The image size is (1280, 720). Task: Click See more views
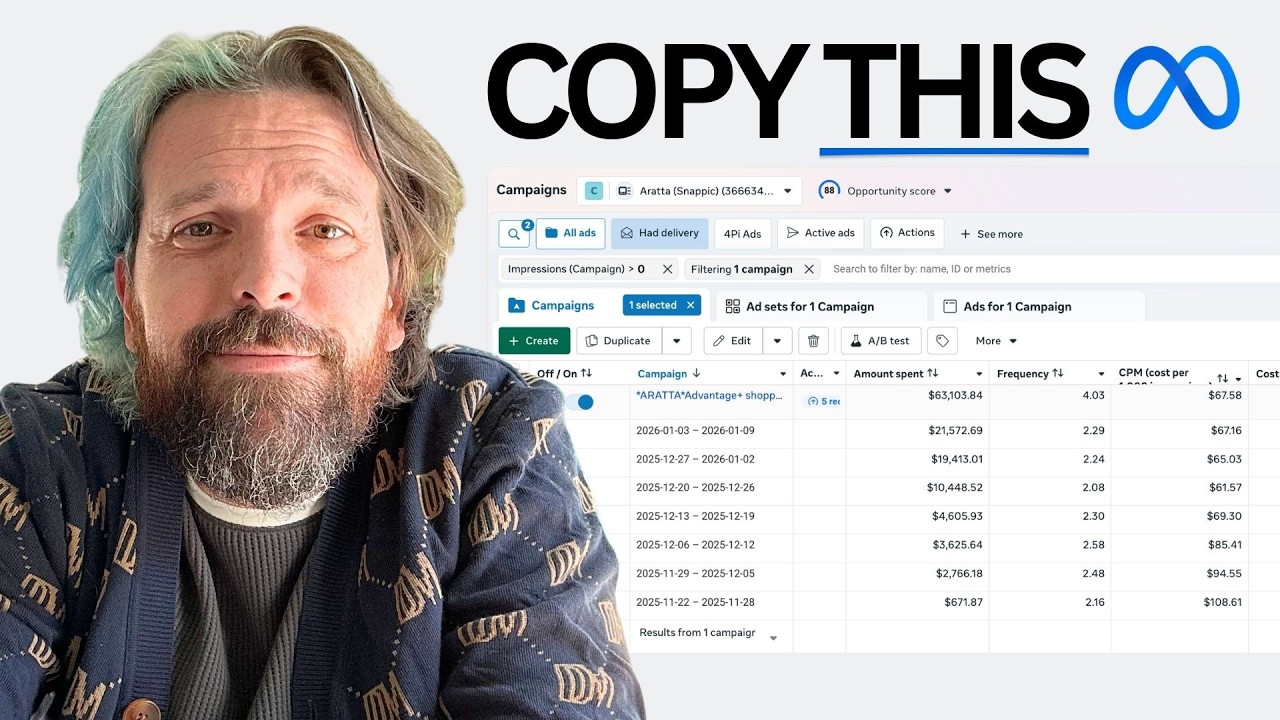(991, 234)
